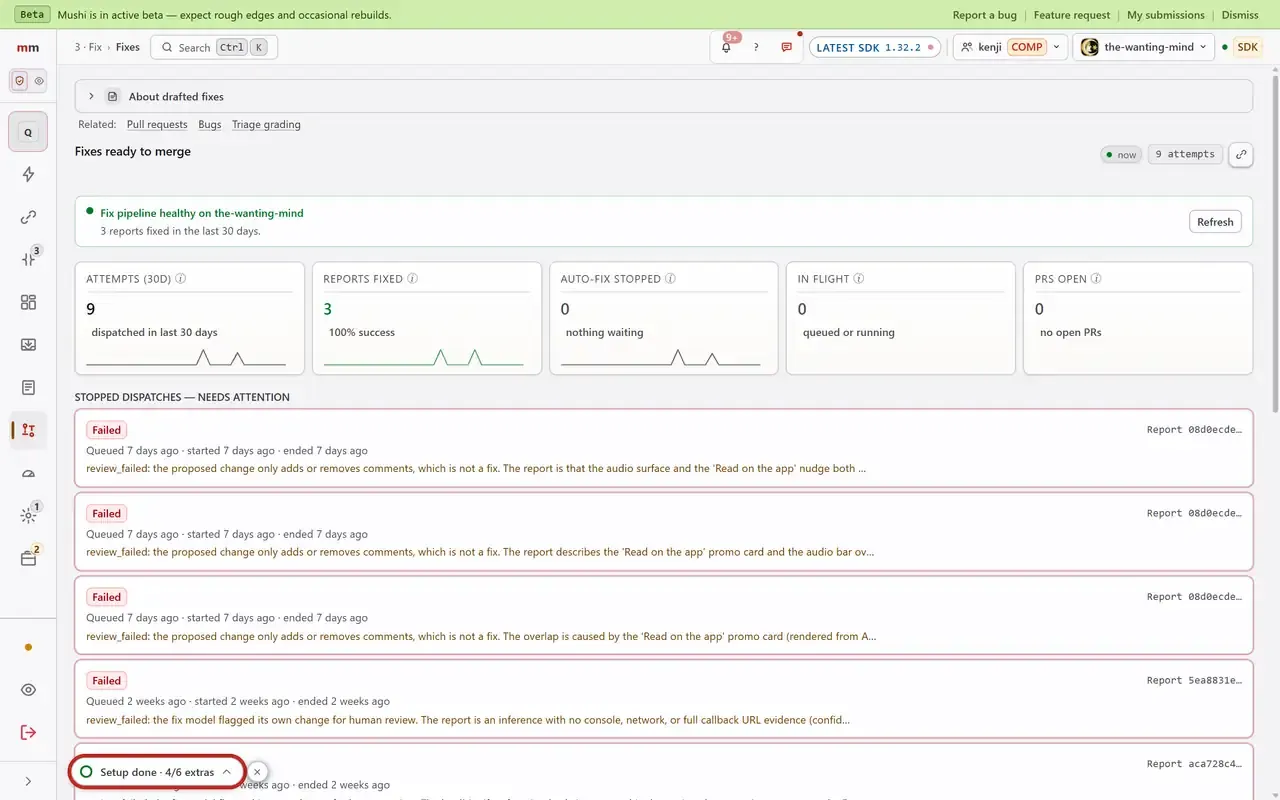This screenshot has height=800, width=1280.
Task: Show the info tooltip for Reports Fixed
Action: (412, 279)
